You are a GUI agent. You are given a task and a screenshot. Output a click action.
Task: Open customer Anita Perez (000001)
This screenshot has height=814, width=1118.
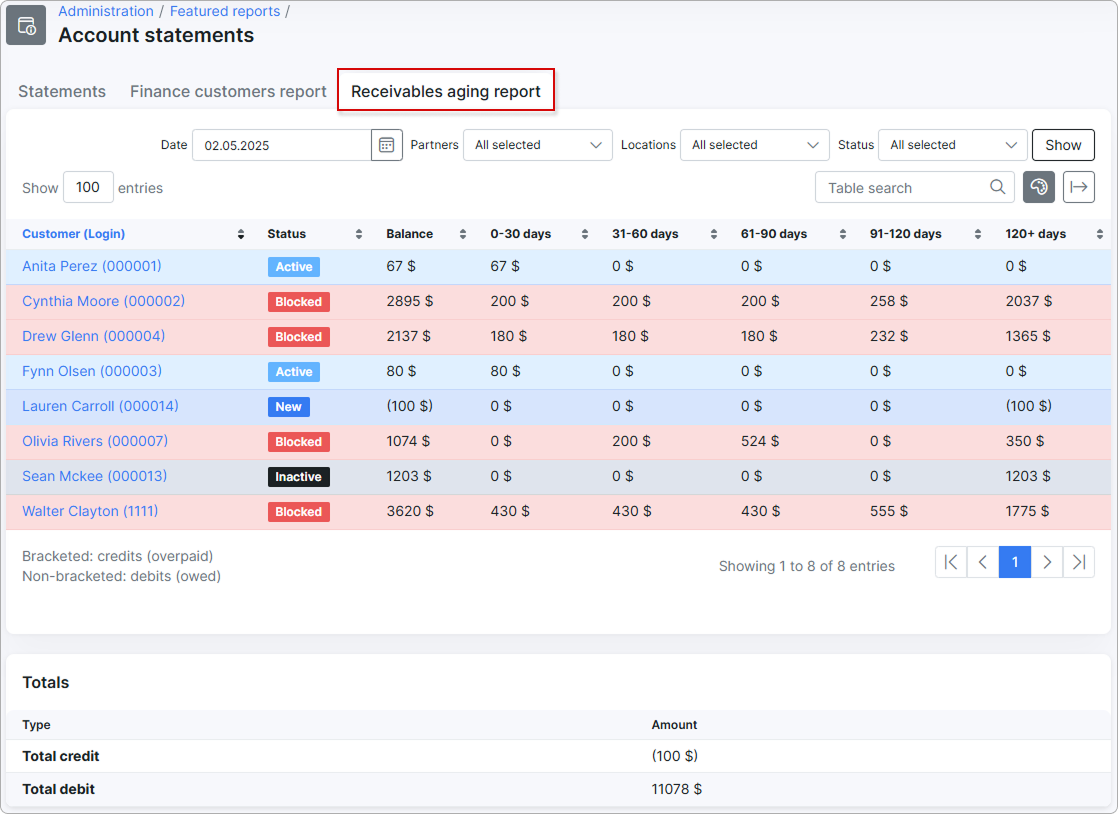pyautogui.click(x=92, y=267)
